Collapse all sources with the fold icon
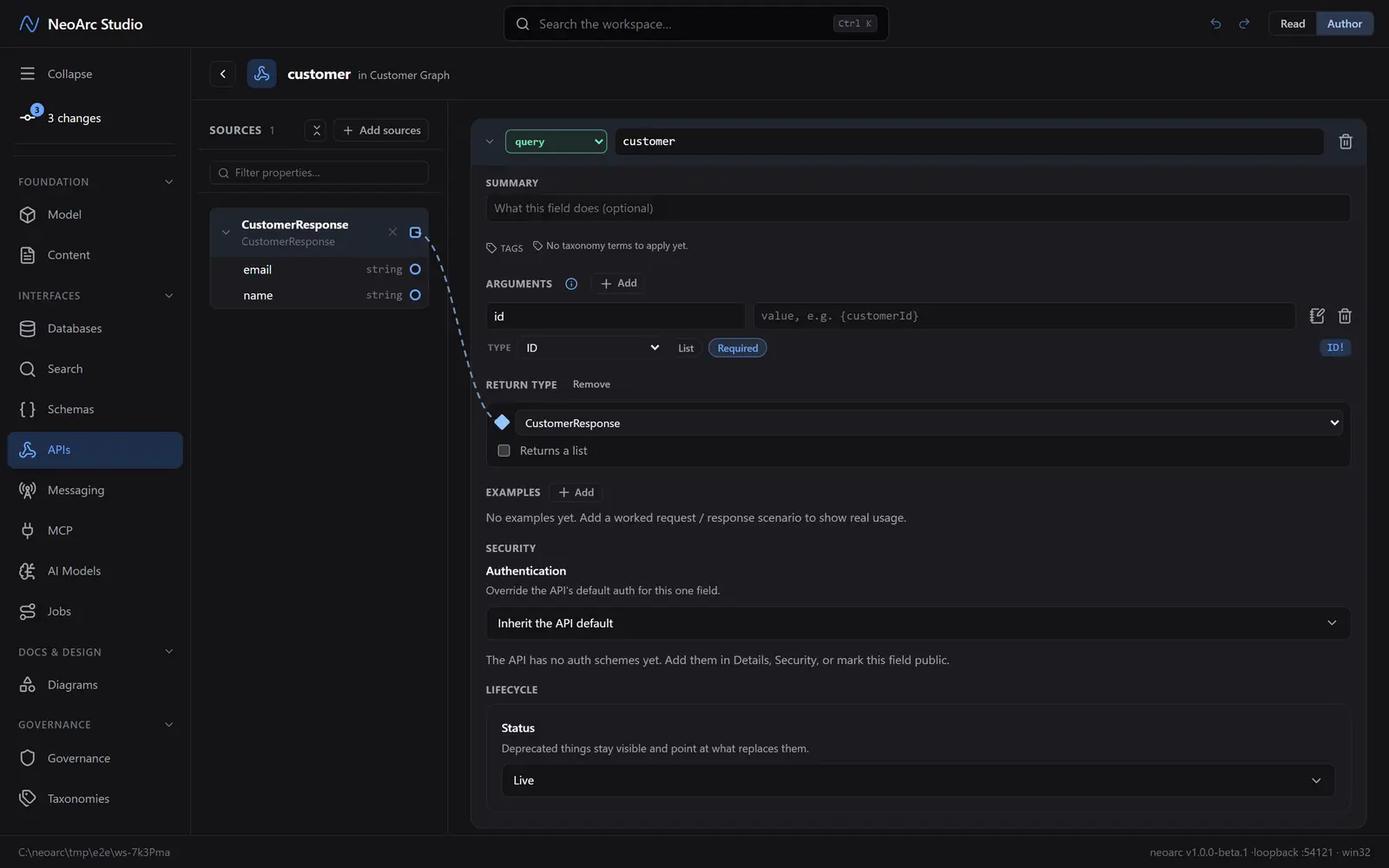The image size is (1389, 868). pos(316,130)
